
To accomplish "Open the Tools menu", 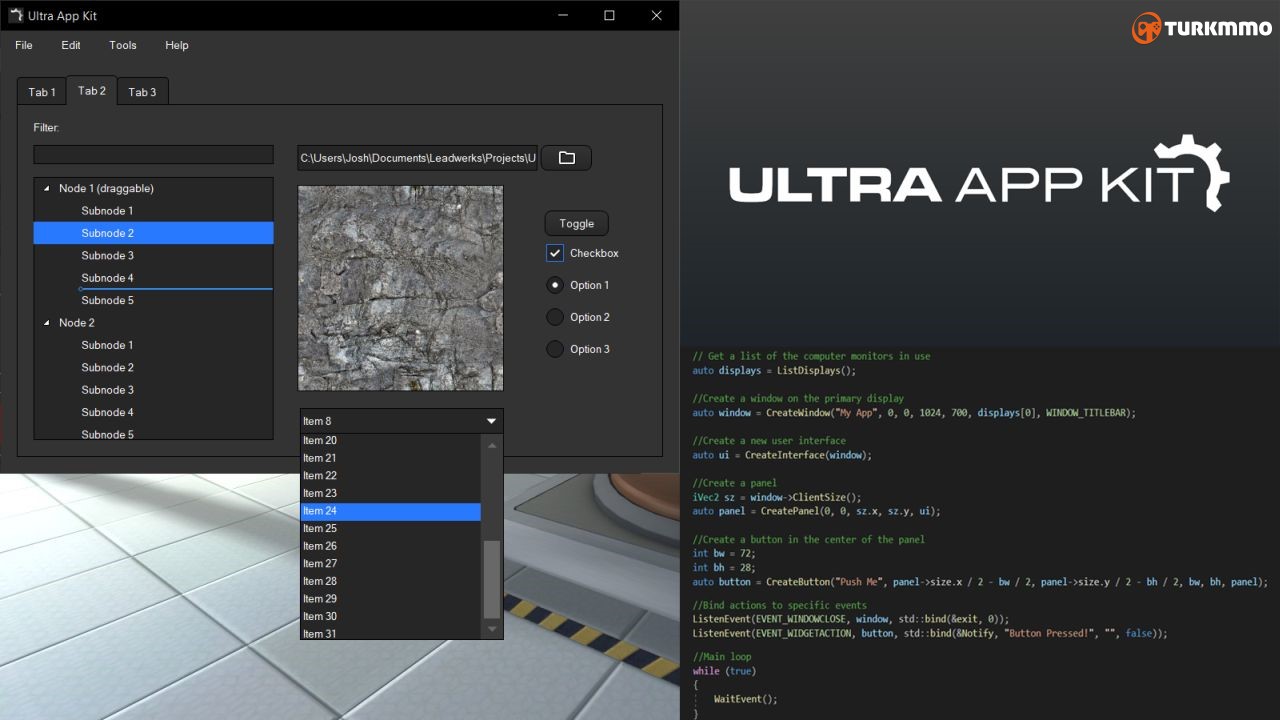I will pos(123,45).
